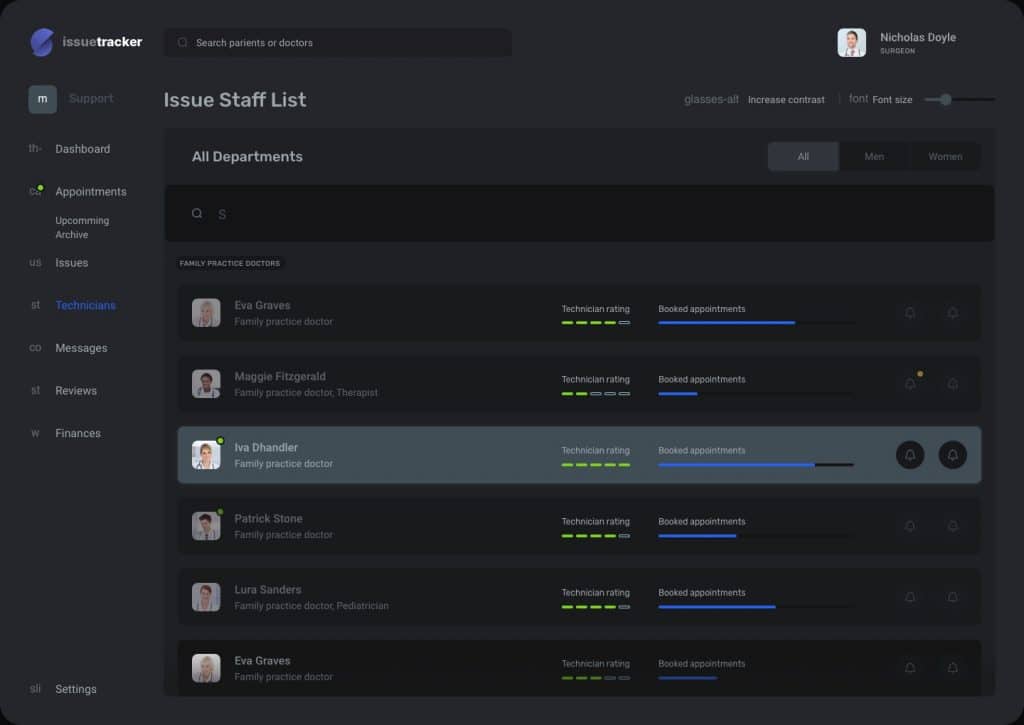Toggle the left bell notification for Iva Dhandler

point(910,454)
